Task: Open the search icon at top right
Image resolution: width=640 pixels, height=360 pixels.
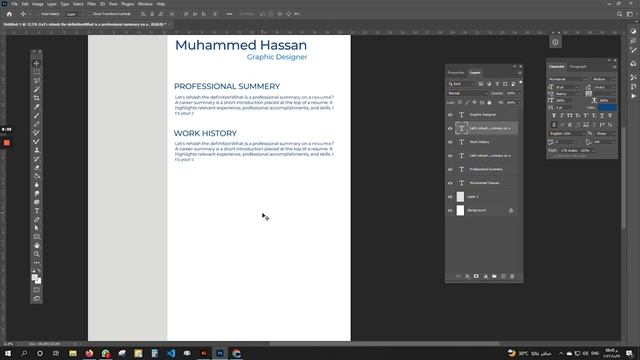Action: tap(619, 14)
